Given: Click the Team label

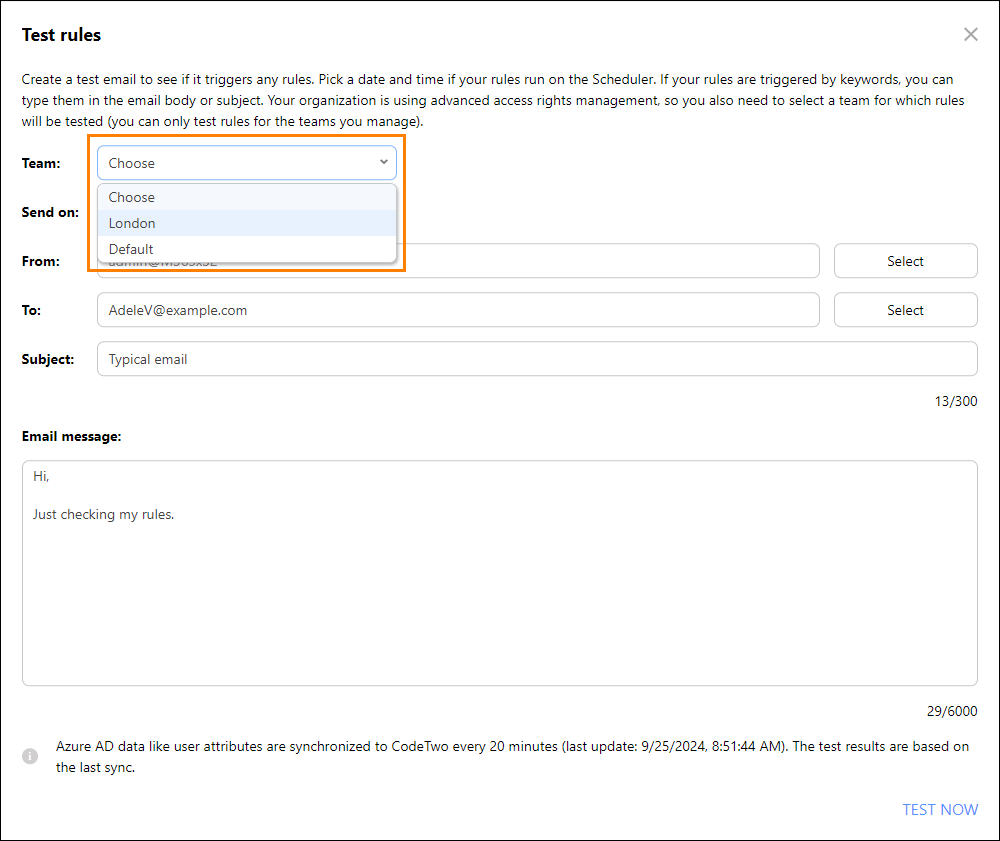Looking at the screenshot, I should (x=41, y=163).
